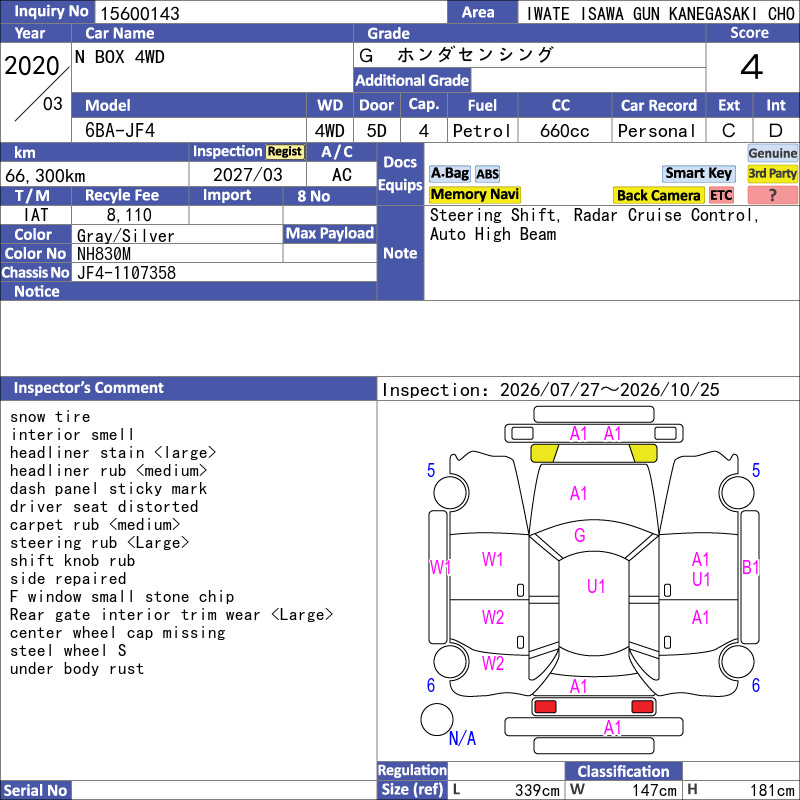
Task: Click the Genuine legend badge
Action: (772, 153)
